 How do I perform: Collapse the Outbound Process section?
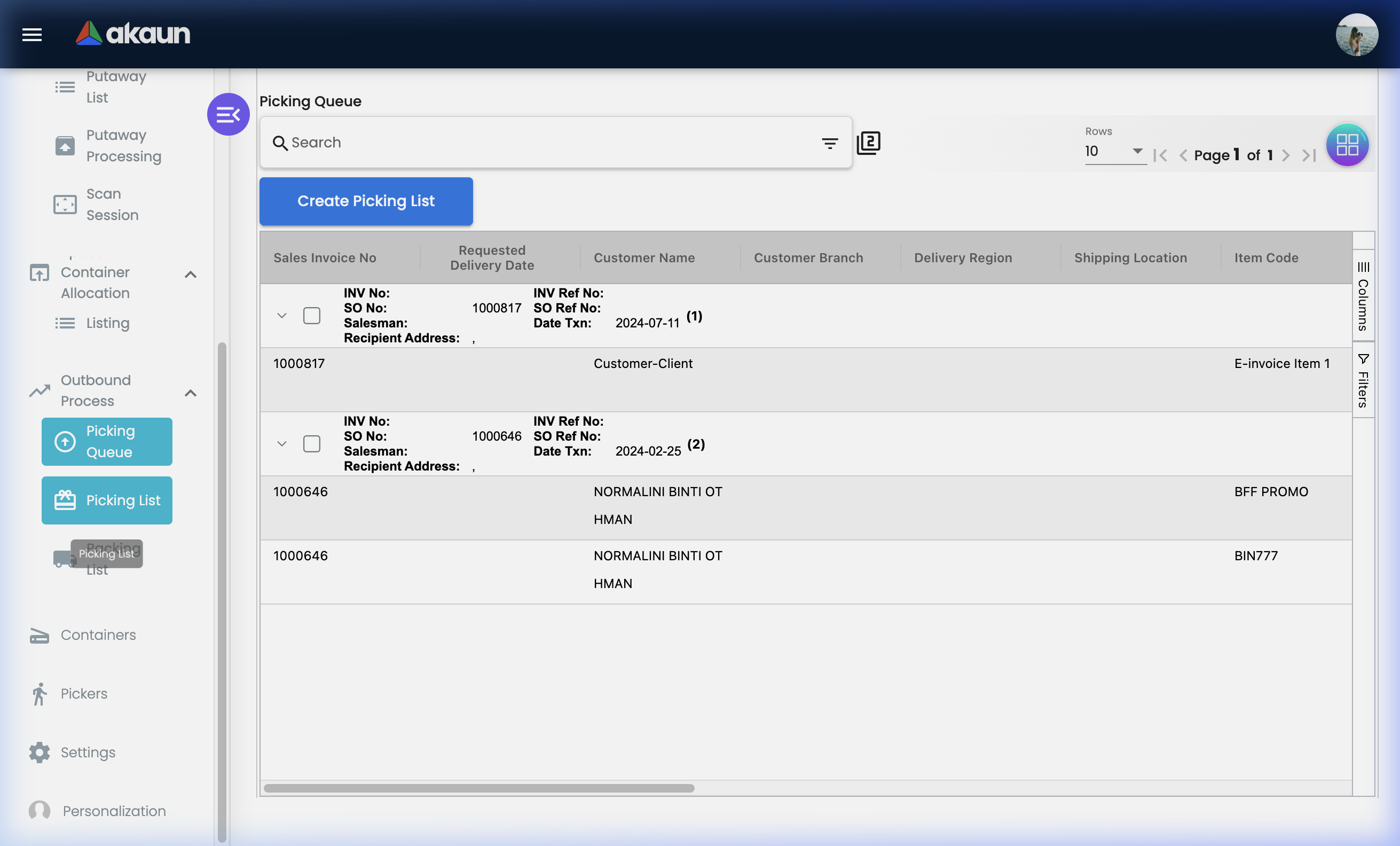point(191,393)
